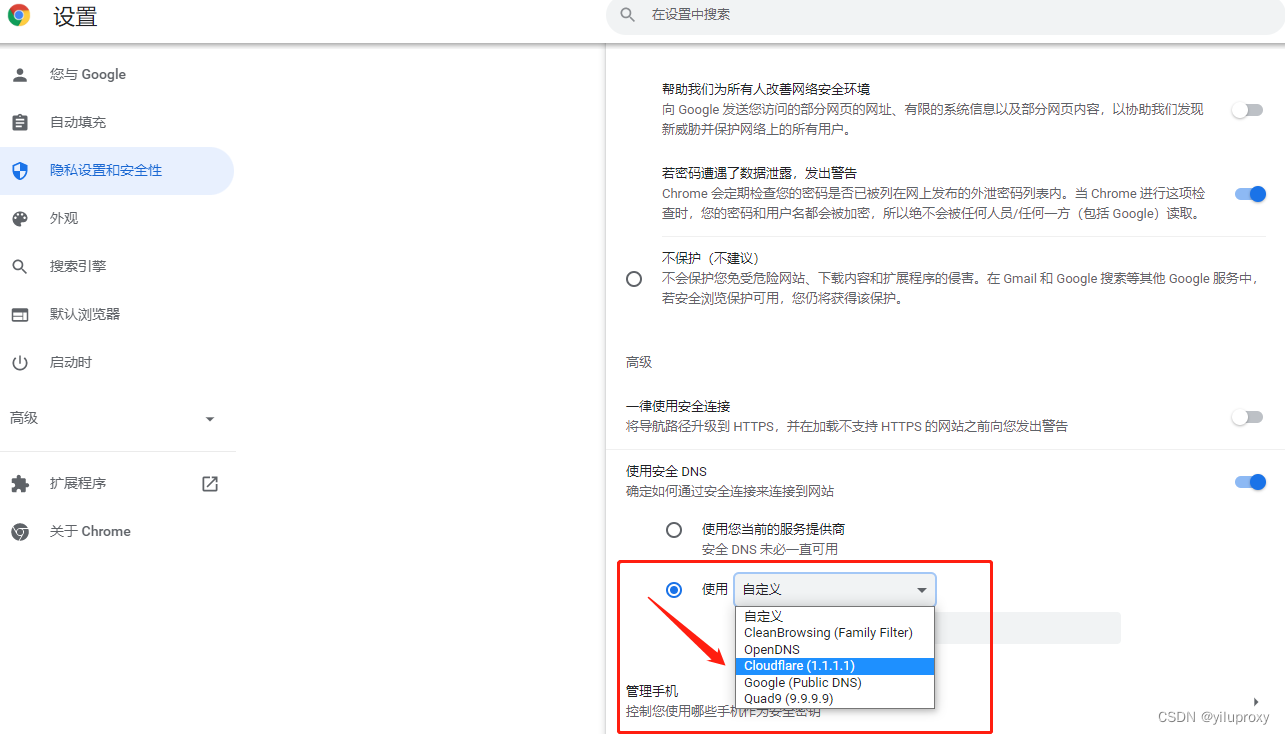1285x734 pixels.
Task: Click the 确定如何通过安全连接来连接到网站 description
Action: tap(730, 491)
